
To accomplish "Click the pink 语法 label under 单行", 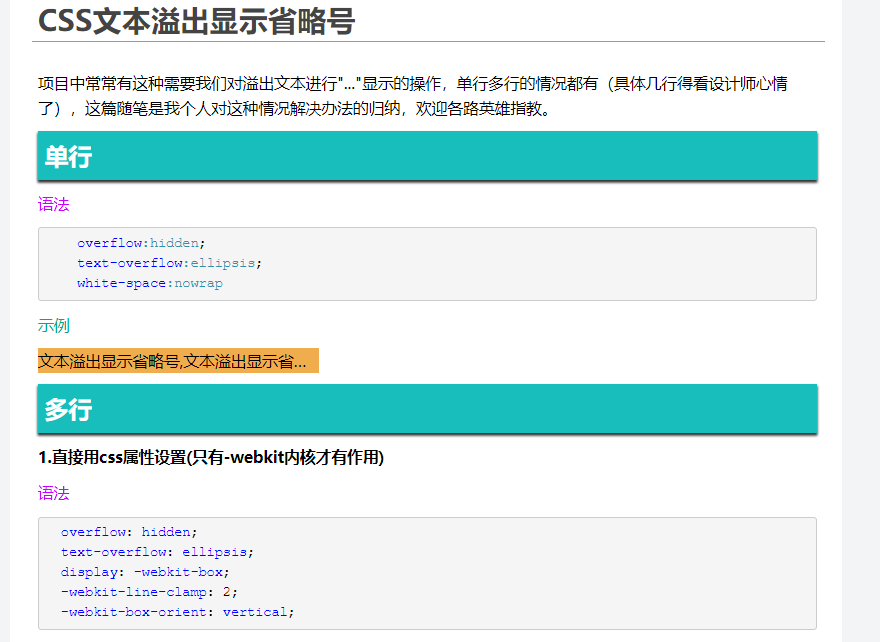I will point(53,204).
